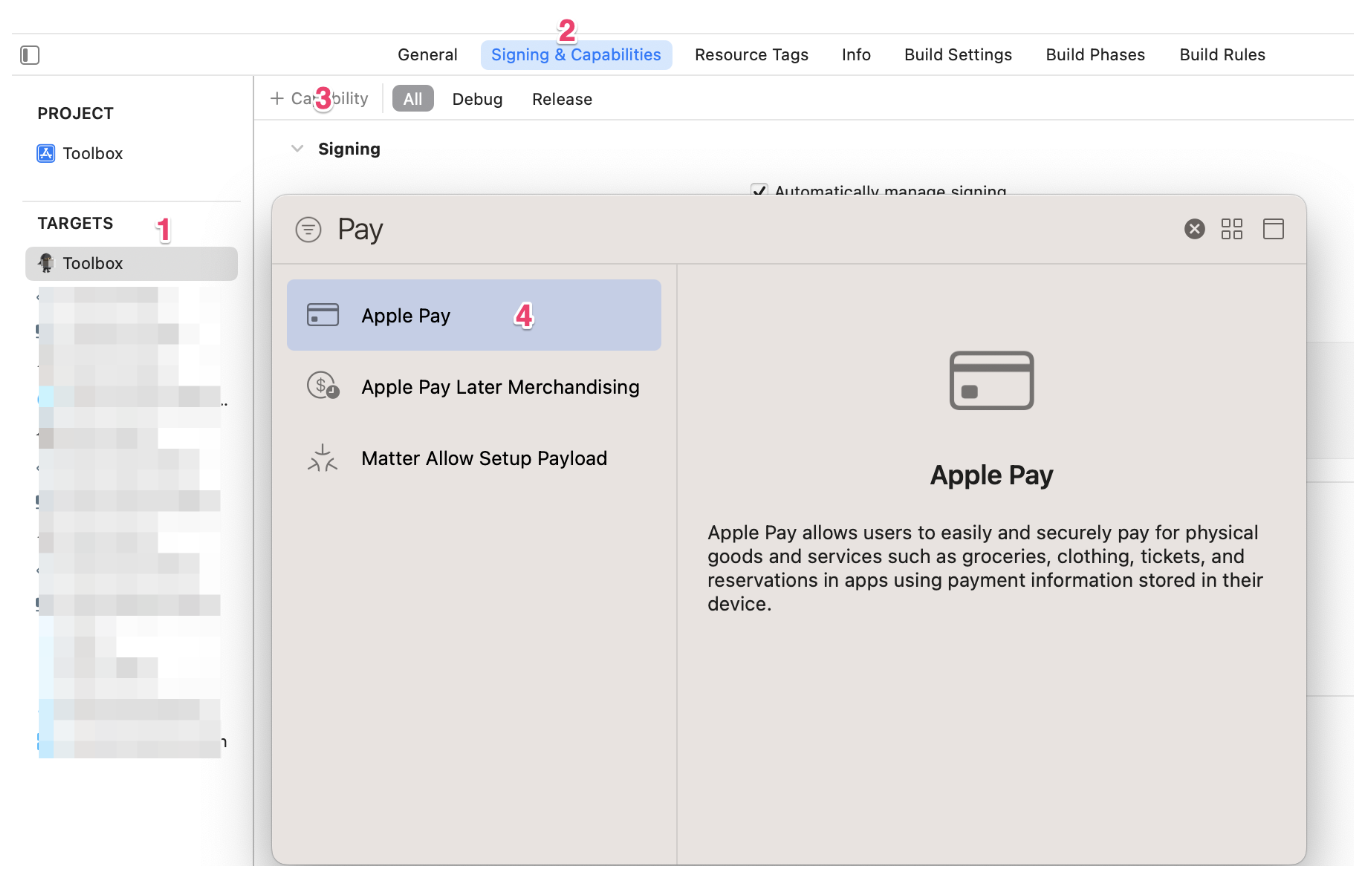Click the Apple Pay description paragraph
The height and width of the screenshot is (882, 1354).
pos(985,568)
